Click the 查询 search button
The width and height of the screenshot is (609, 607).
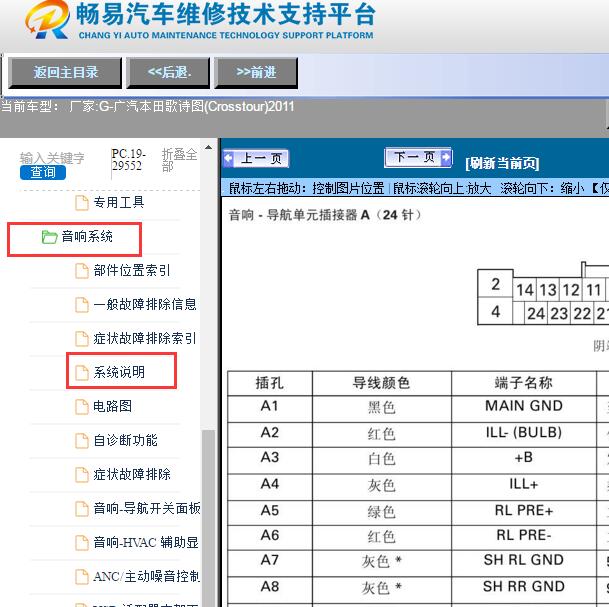pyautogui.click(x=43, y=172)
